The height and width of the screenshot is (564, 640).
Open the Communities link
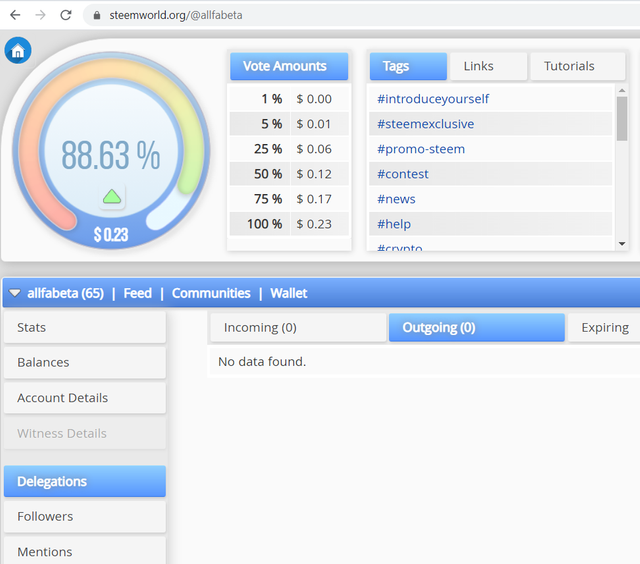coord(211,293)
